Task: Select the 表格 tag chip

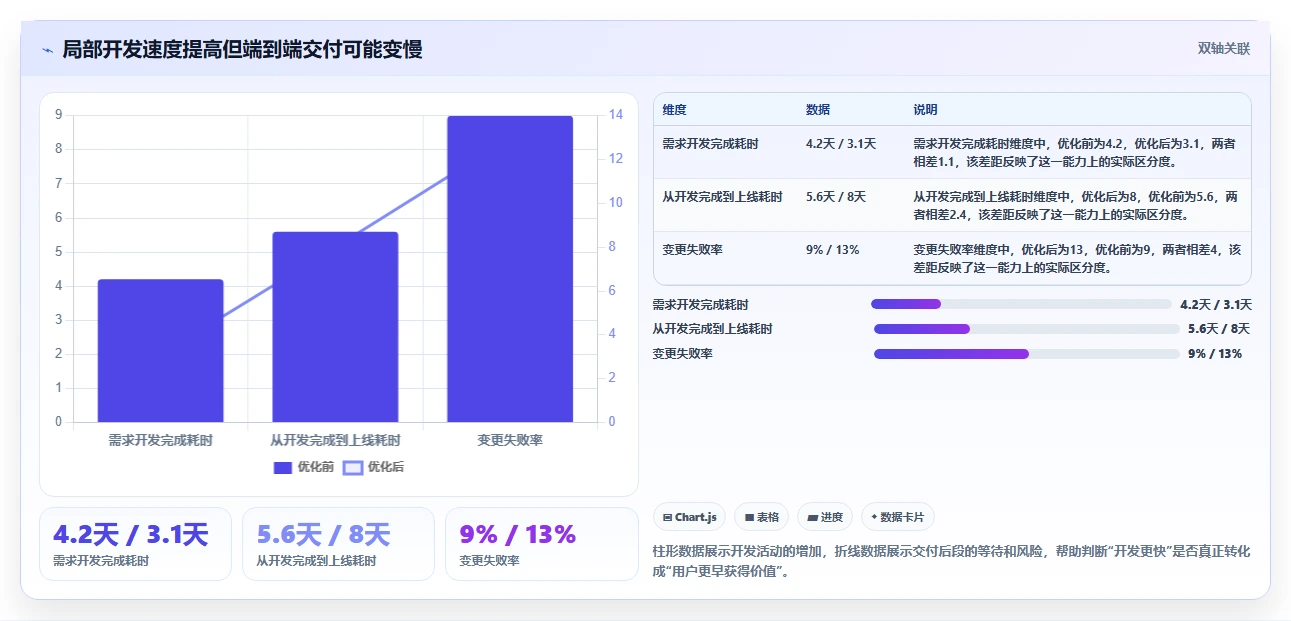Action: (x=762, y=517)
